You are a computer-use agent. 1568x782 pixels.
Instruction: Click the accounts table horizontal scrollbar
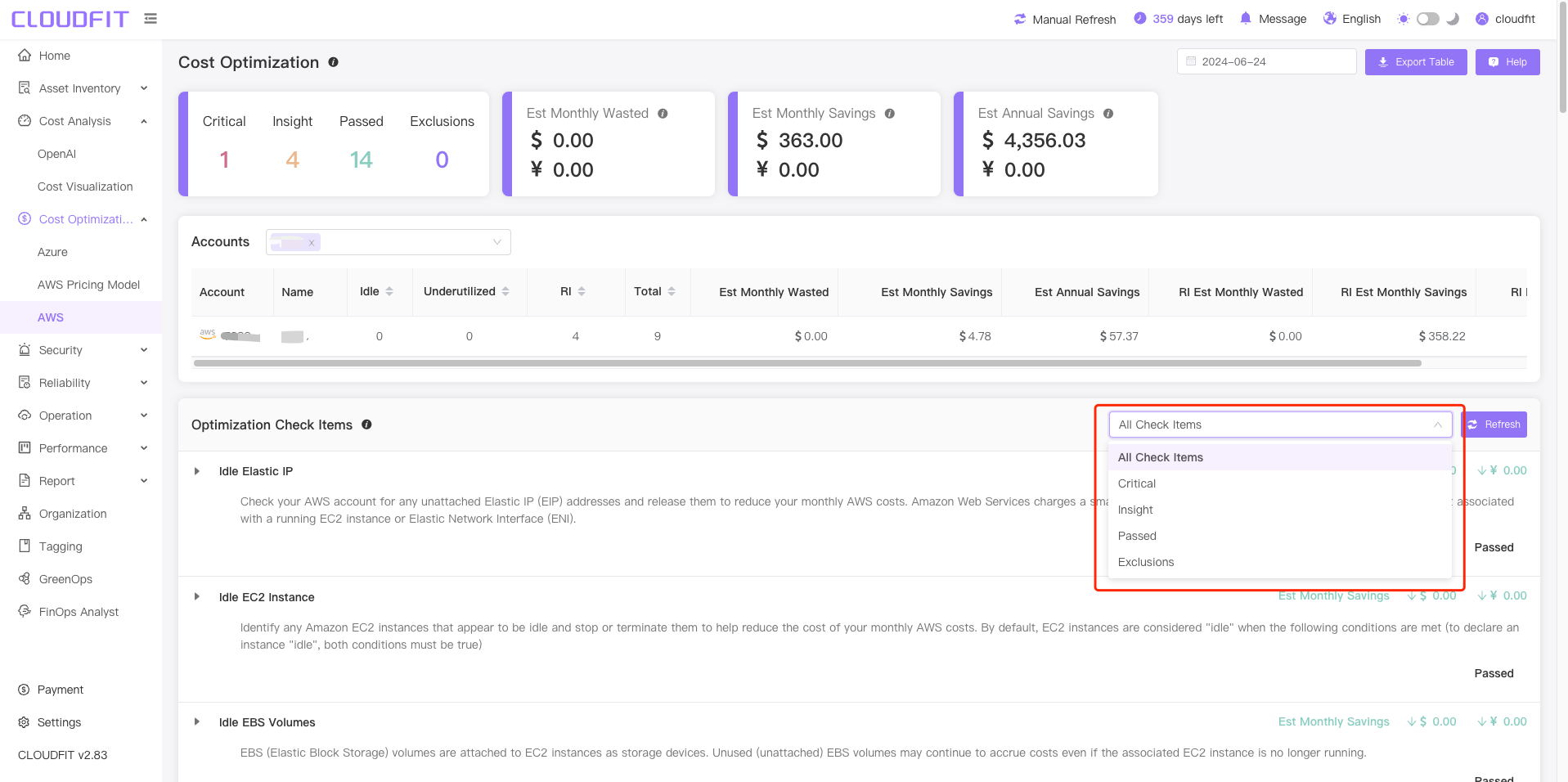807,363
